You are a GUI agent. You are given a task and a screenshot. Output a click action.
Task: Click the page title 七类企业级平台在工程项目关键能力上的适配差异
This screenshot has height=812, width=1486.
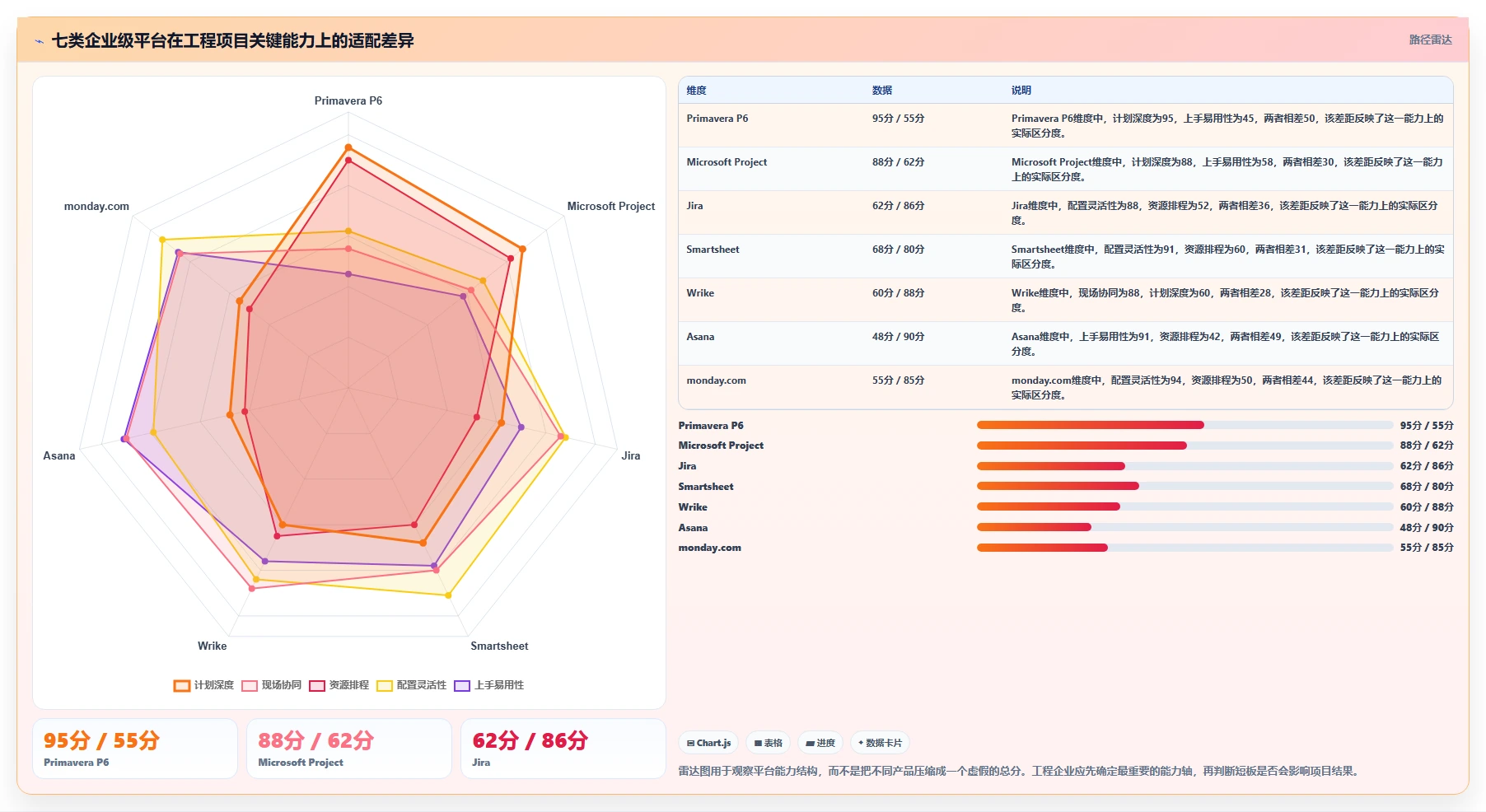pos(233,40)
